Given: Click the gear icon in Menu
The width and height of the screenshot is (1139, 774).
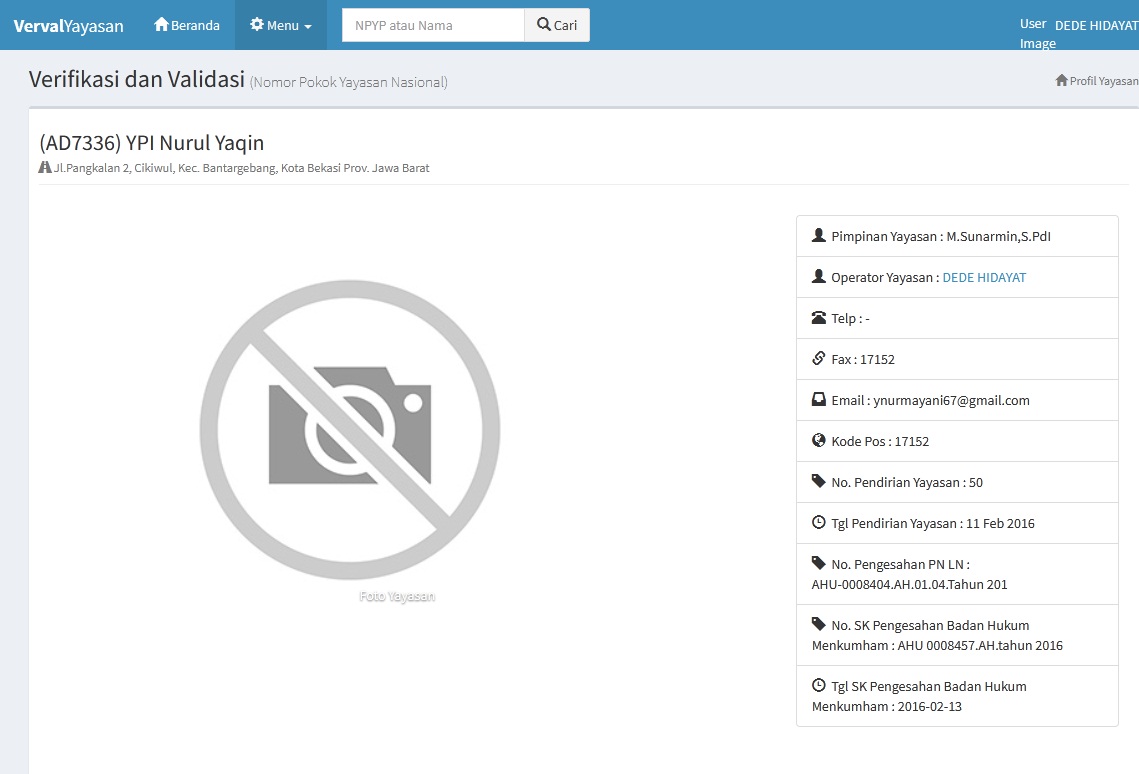Looking at the screenshot, I should pyautogui.click(x=257, y=25).
